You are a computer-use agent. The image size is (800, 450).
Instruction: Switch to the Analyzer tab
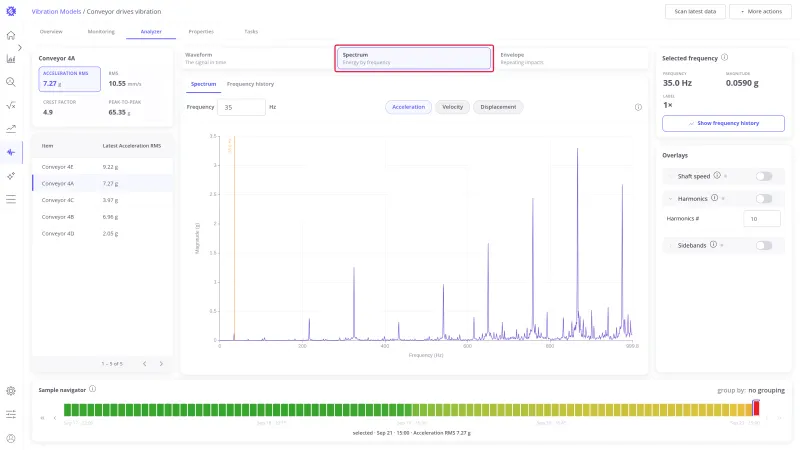151,32
